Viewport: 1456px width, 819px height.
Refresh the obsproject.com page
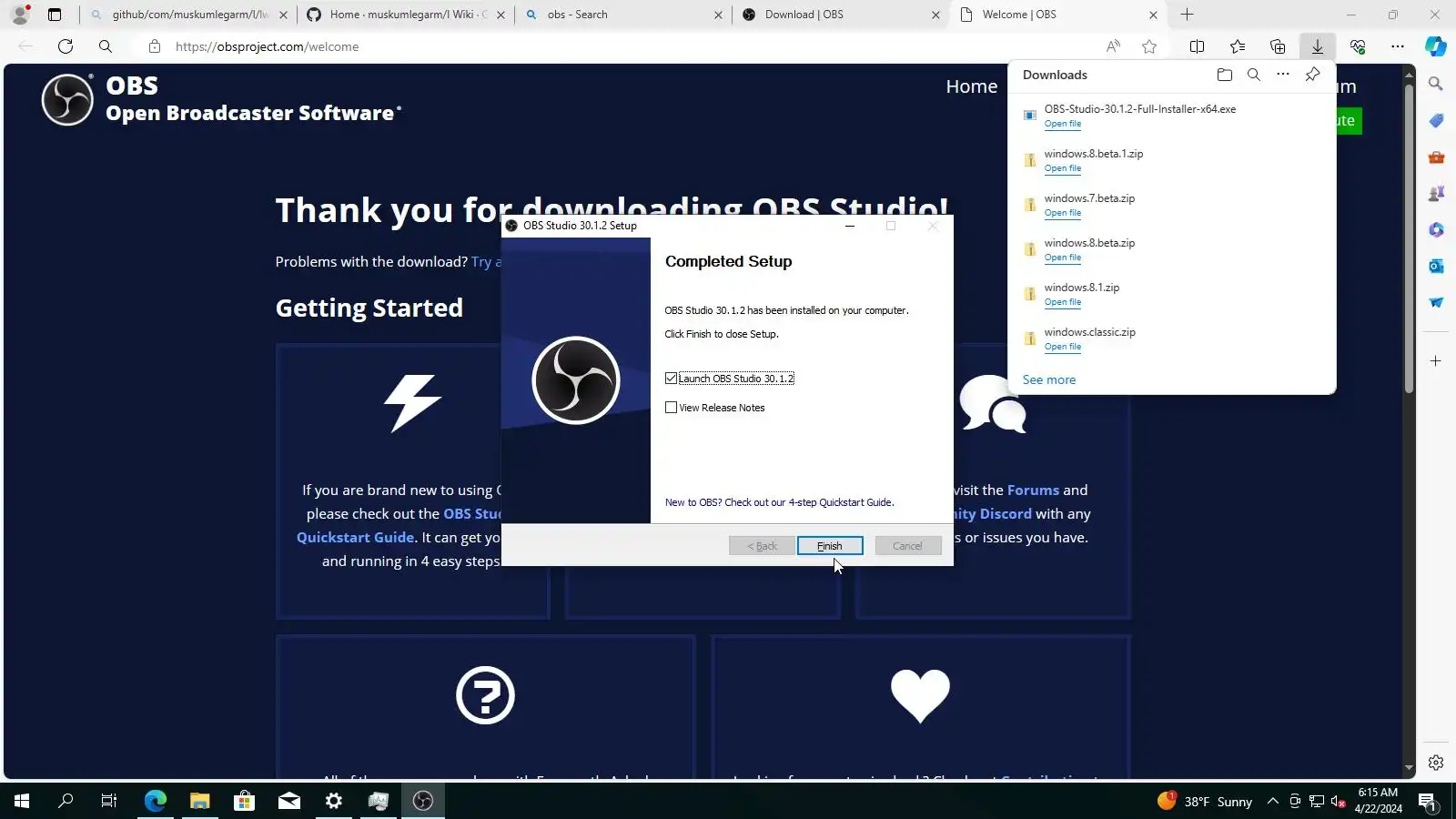66,46
